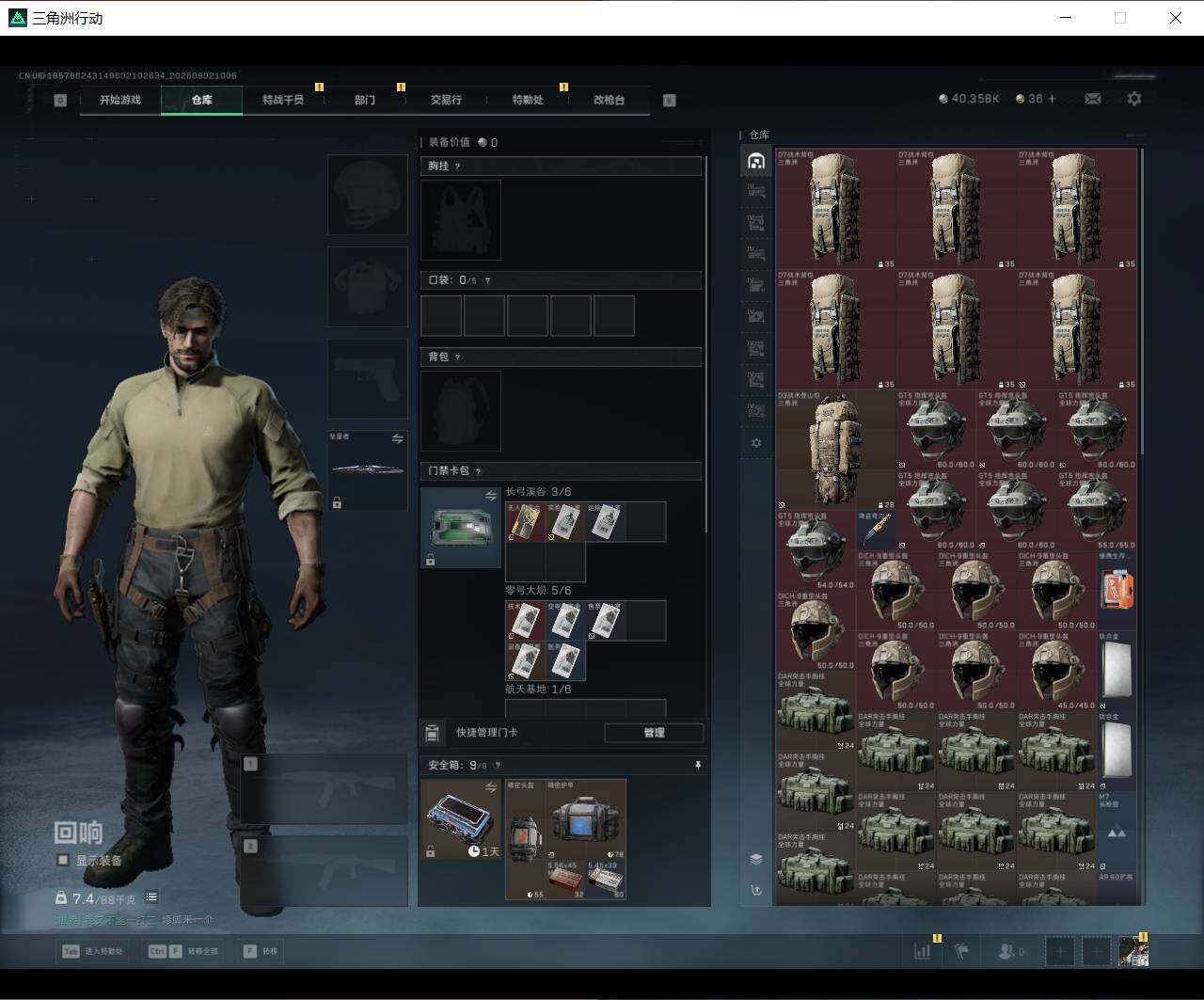The width and height of the screenshot is (1204, 1000).
Task: Click the 胸挂 help question mark
Action: (458, 167)
